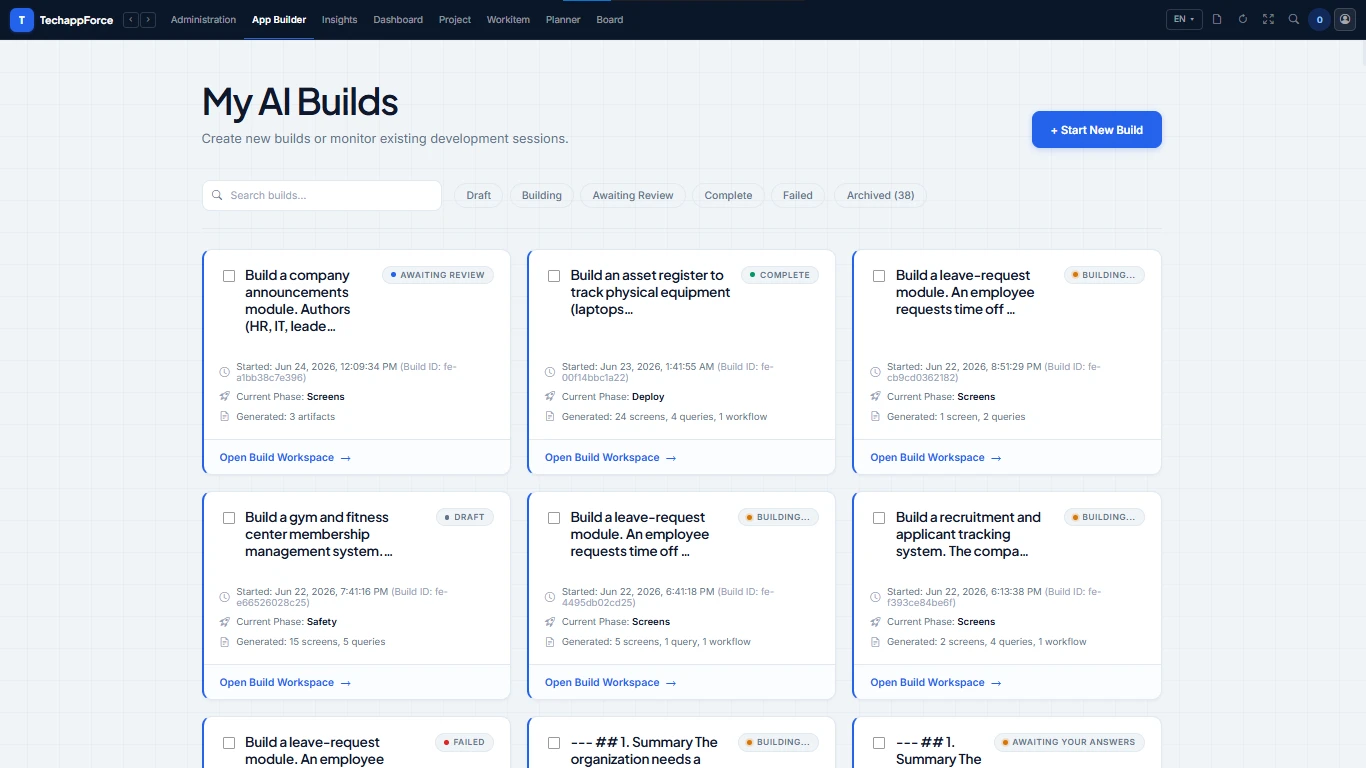
Task: Click the DRAFT badge on gym membership card
Action: coord(465,517)
